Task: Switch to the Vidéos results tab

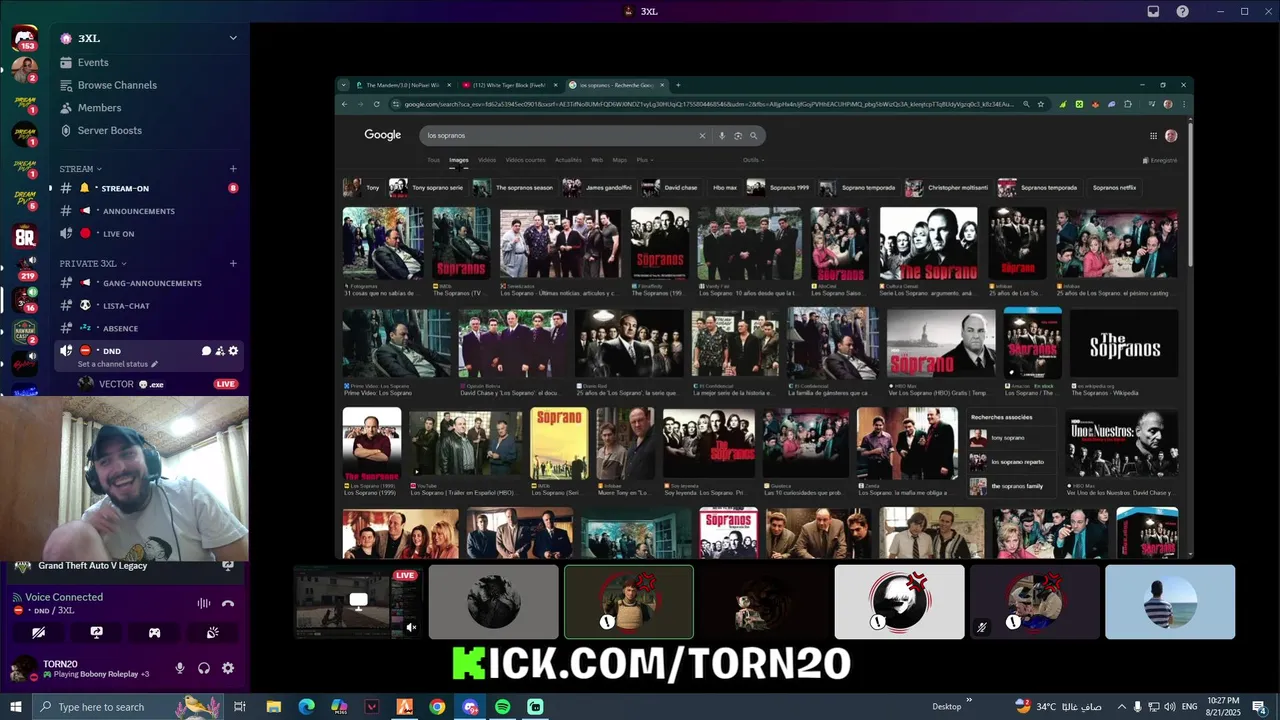Action: click(487, 160)
